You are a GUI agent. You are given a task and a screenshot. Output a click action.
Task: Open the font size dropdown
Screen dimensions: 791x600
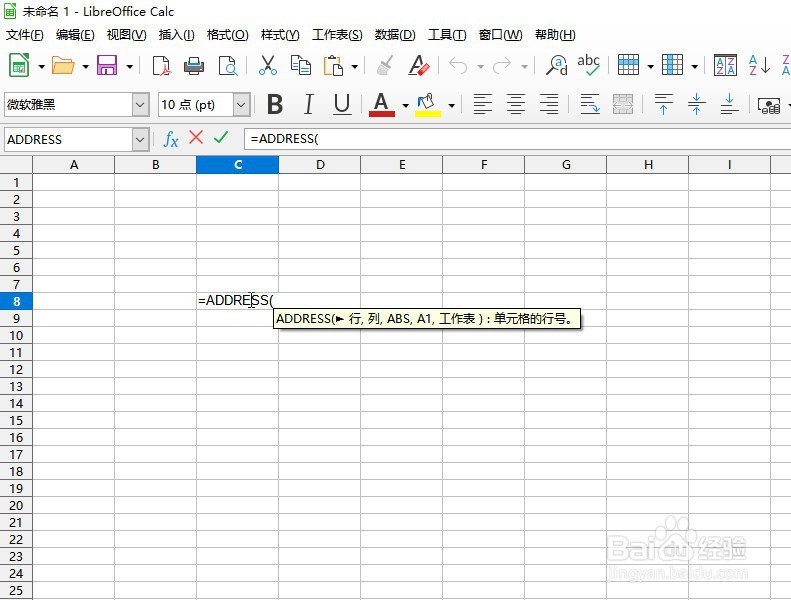tap(241, 105)
